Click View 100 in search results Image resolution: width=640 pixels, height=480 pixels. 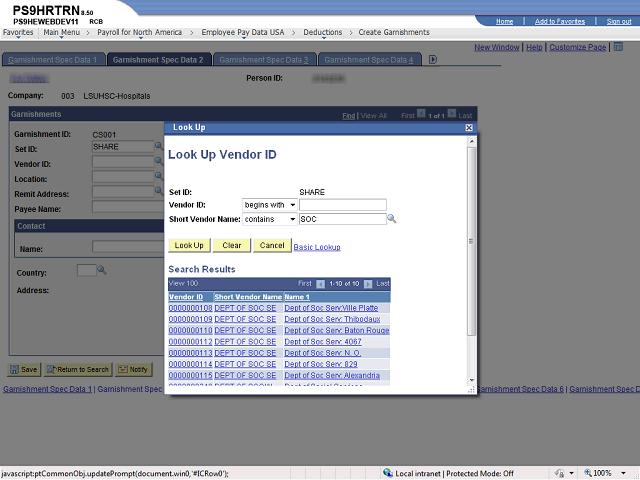[x=183, y=283]
